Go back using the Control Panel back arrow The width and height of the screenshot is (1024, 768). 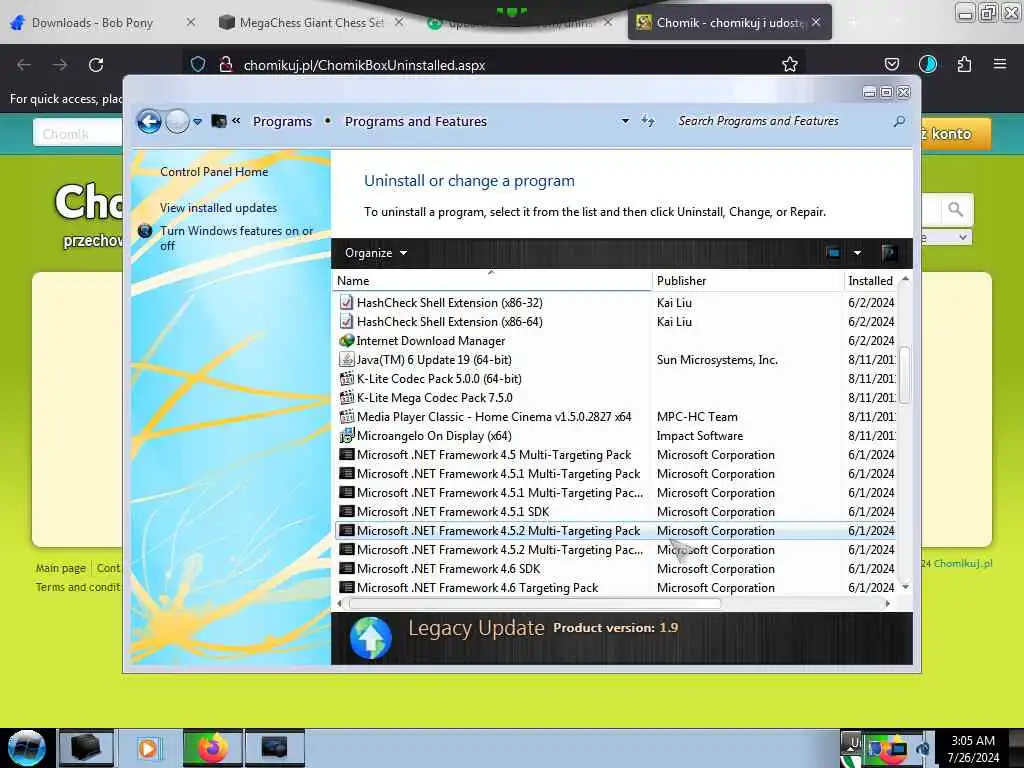tap(149, 121)
